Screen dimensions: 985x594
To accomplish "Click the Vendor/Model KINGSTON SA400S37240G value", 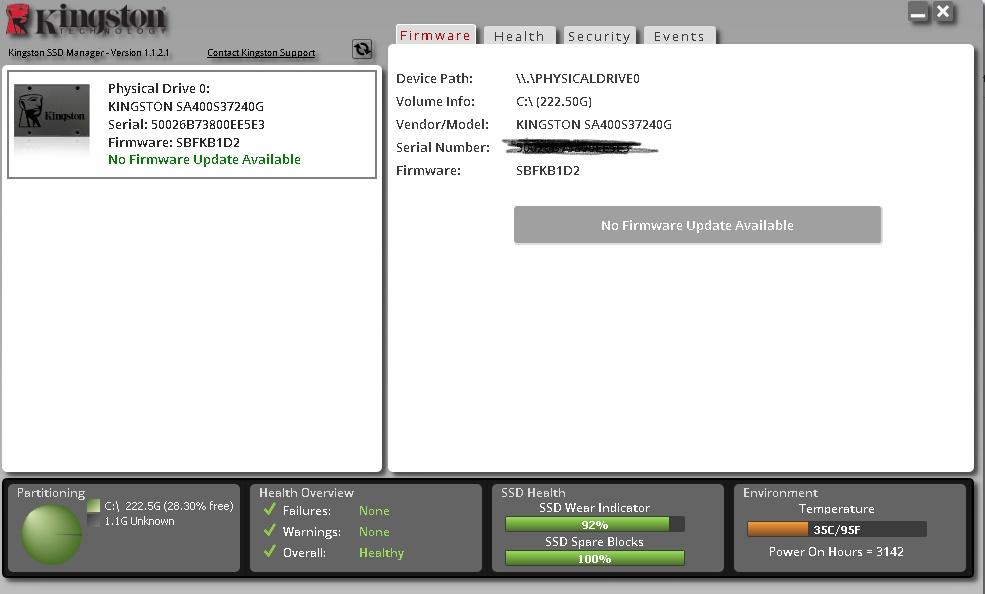I will click(x=594, y=124).
